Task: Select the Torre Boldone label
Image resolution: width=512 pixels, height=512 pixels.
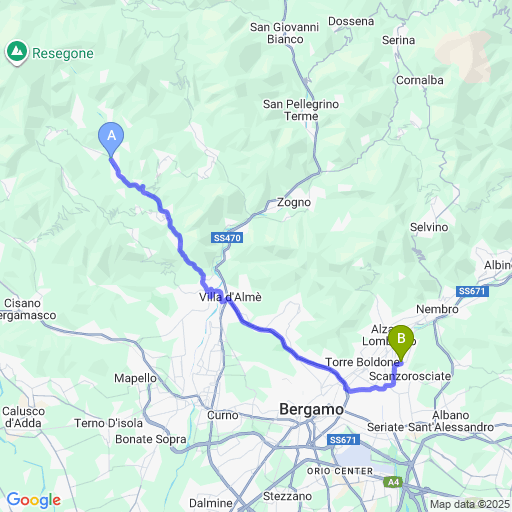Action: pyautogui.click(x=362, y=362)
